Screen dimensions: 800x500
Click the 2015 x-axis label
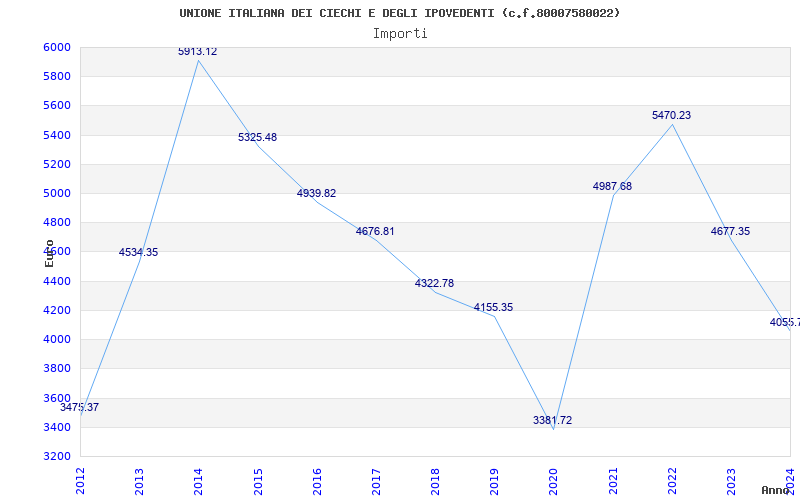pyautogui.click(x=258, y=481)
